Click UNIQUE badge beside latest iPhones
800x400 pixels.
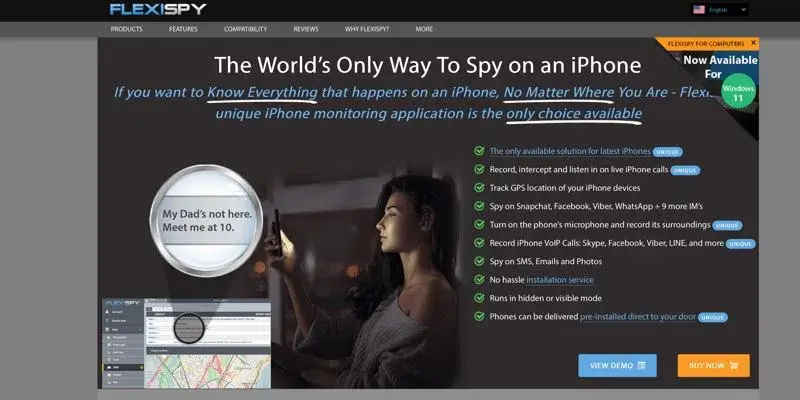667,152
